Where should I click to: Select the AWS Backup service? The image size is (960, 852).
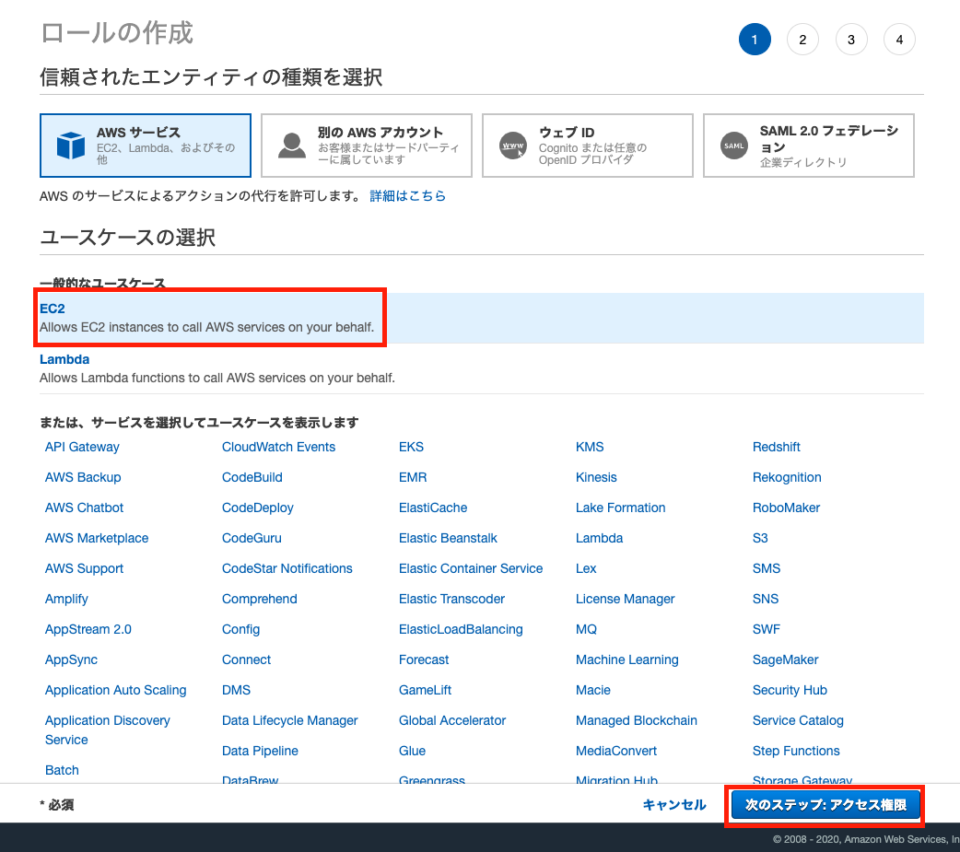coord(83,477)
